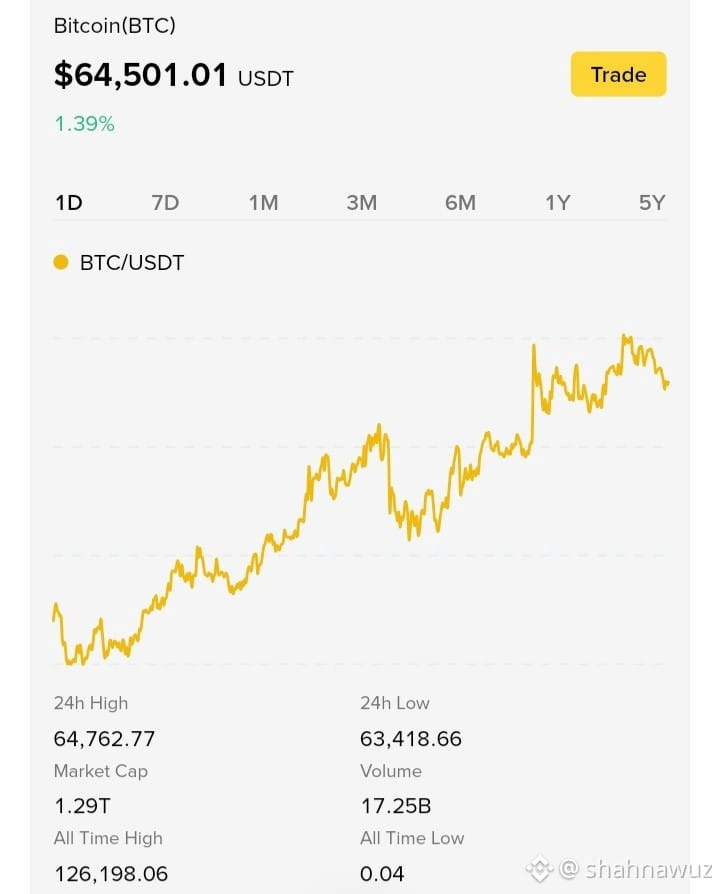This screenshot has width=720, height=894.
Task: Tap the 1.39% change percentage
Action: pos(84,124)
